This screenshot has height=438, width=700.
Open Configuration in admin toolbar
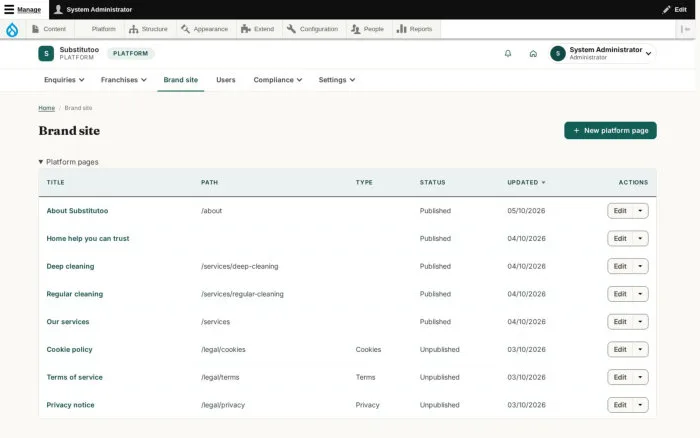pyautogui.click(x=312, y=29)
